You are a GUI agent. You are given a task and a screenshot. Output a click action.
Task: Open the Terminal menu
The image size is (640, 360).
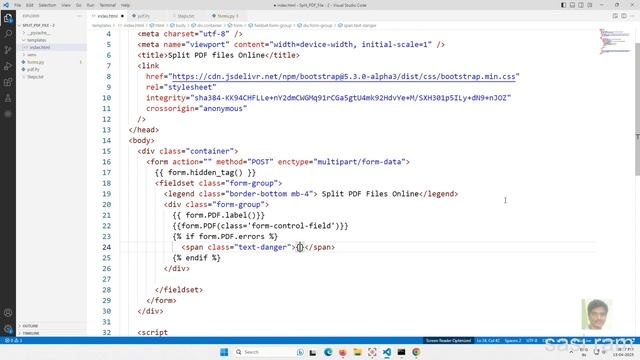[108, 5]
